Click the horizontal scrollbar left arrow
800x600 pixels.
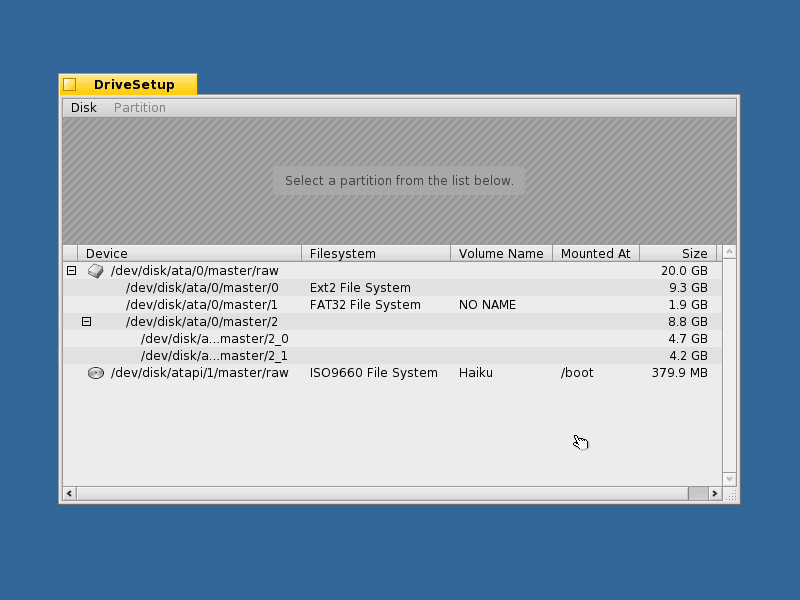pos(70,493)
